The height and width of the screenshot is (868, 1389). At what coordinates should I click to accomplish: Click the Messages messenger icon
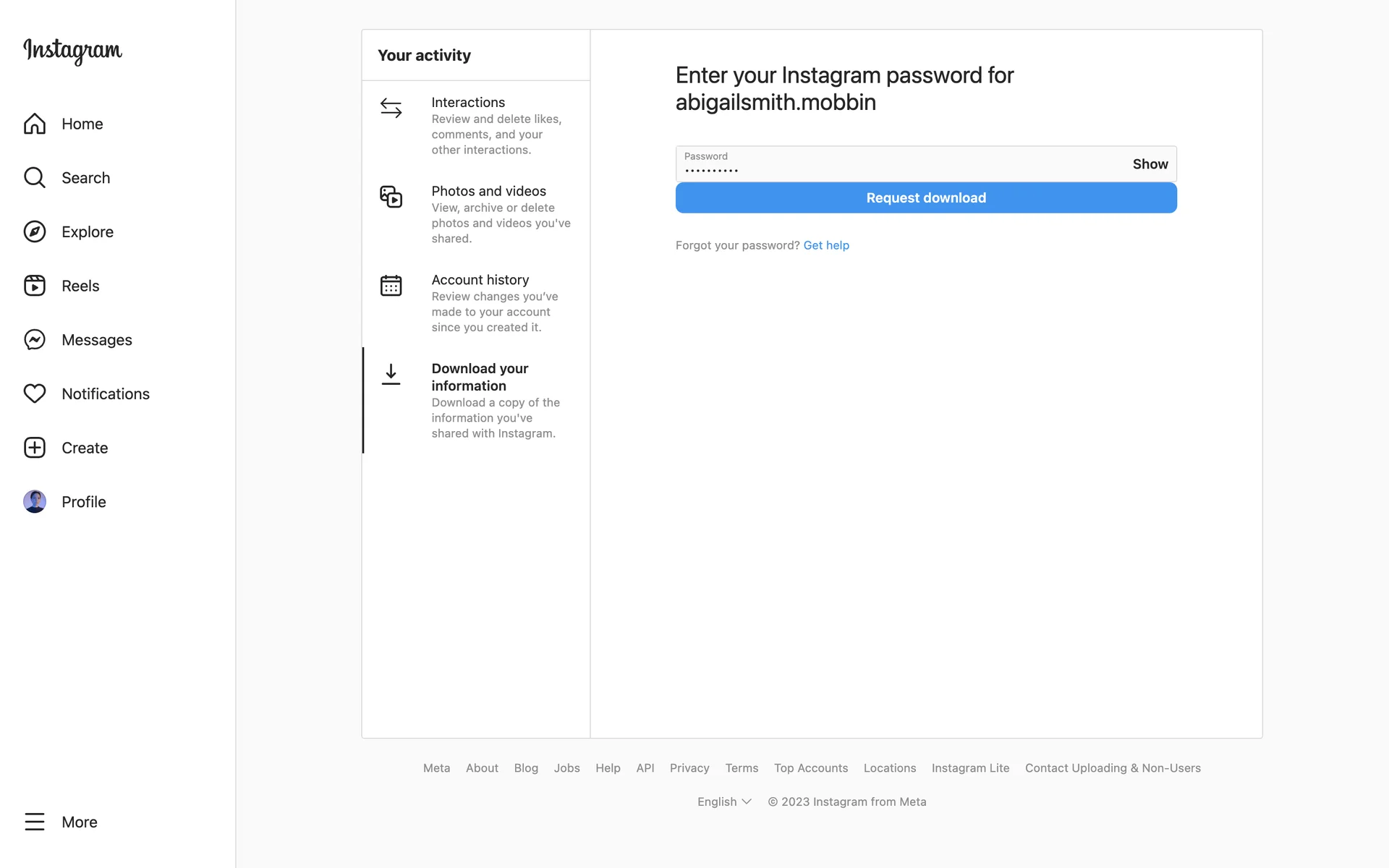tap(35, 340)
